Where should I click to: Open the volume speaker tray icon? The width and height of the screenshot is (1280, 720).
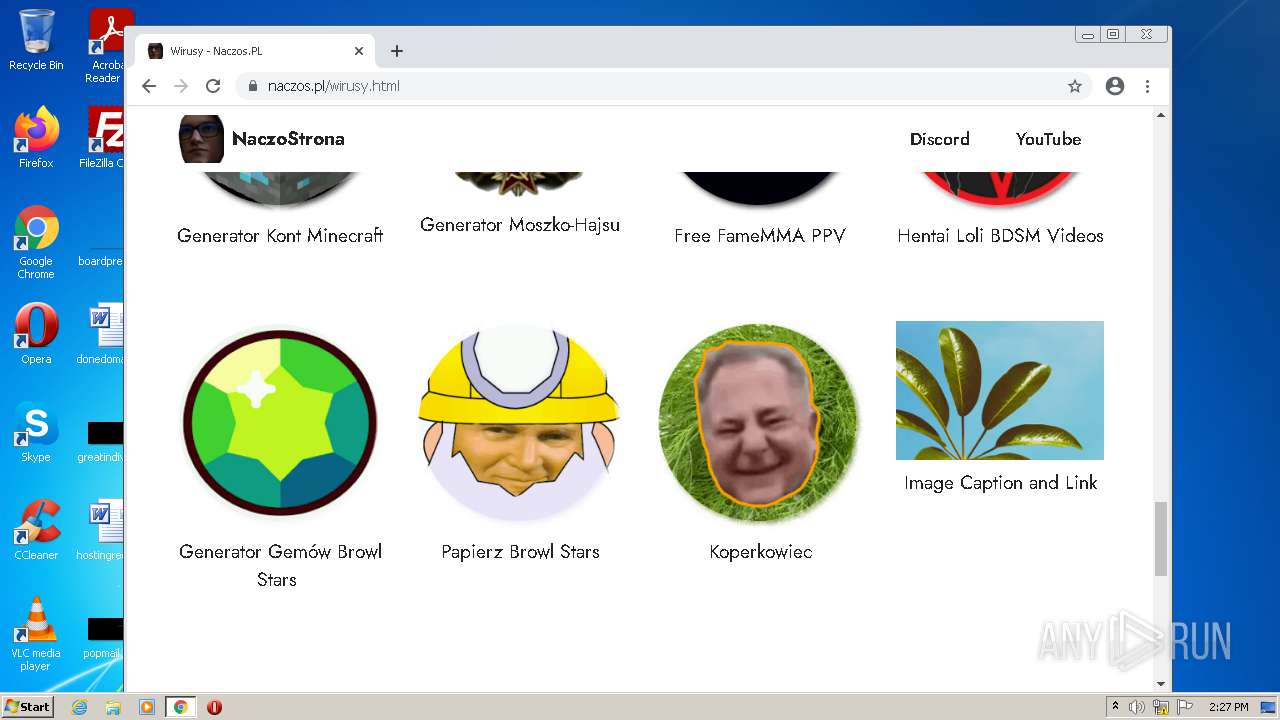(1137, 707)
